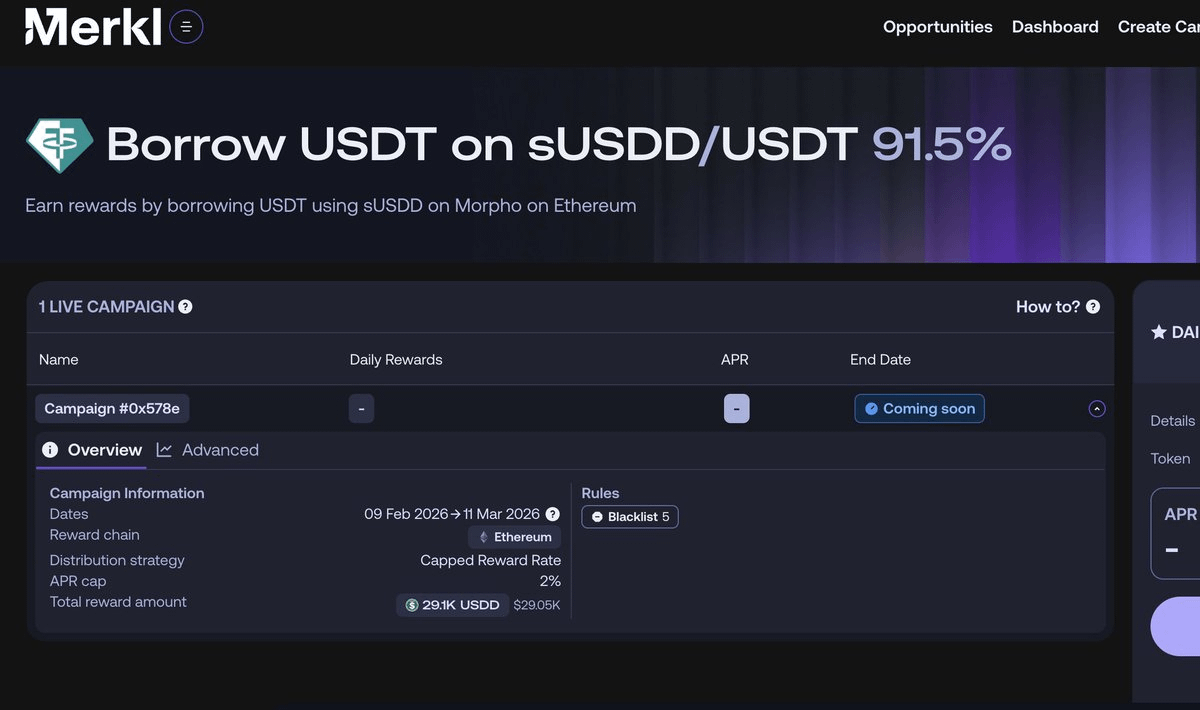Click the help icon next to How to?
Screen dimensions: 1200x710
1093,307
